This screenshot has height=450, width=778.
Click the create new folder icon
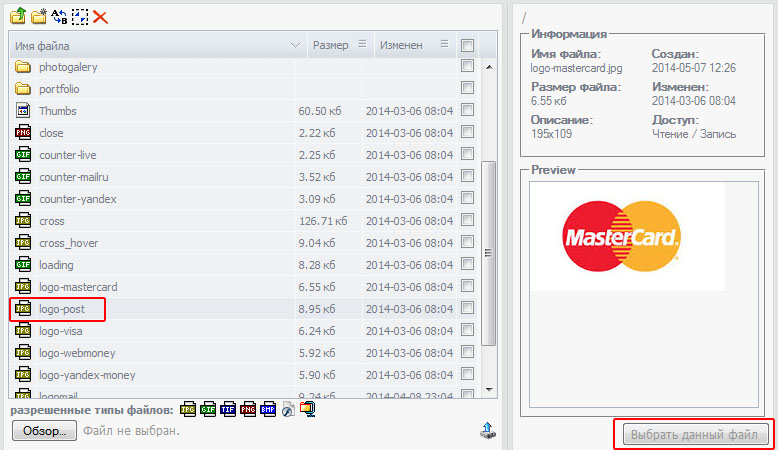(39, 17)
